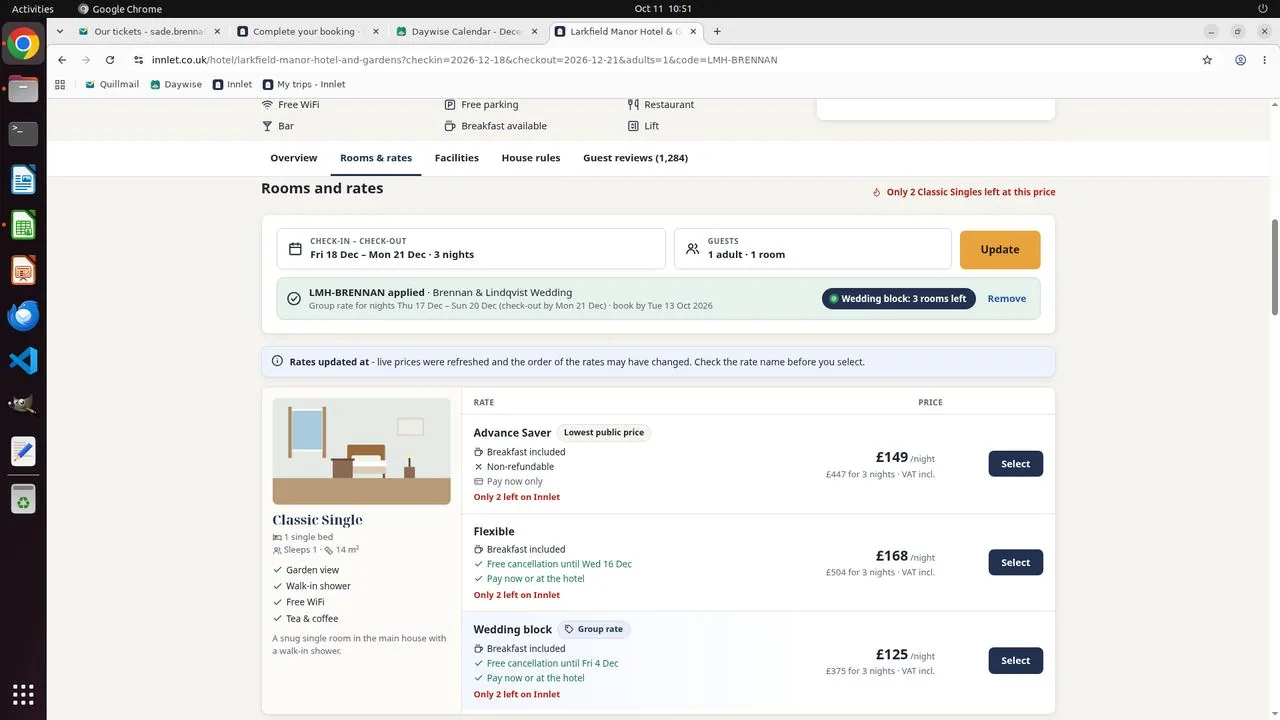Open the Facilities section tab
Screen dimensions: 1280x720
coord(456,158)
